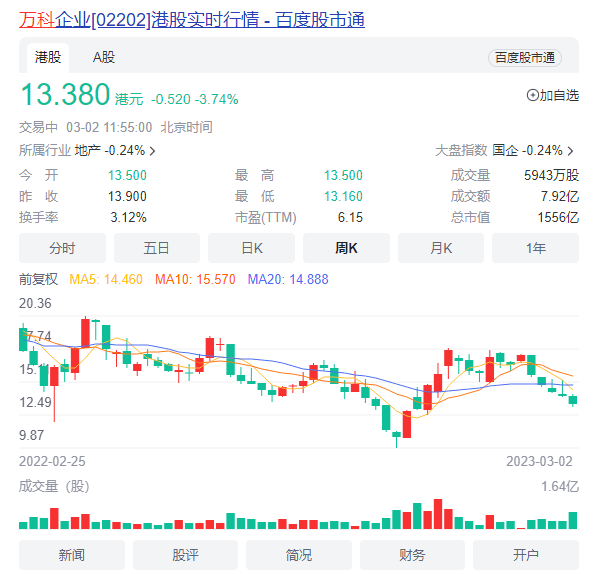The image size is (607, 574).
Task: Click the chart start date 2022-02-25
Action: point(52,461)
